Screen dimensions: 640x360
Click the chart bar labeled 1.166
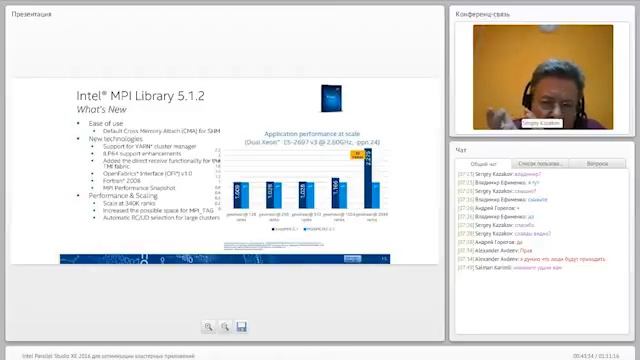(335, 193)
